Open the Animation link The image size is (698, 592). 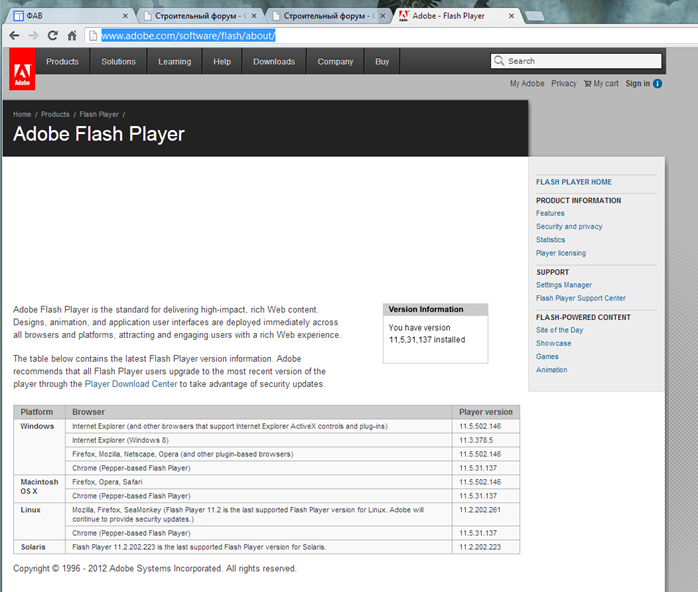coord(552,370)
